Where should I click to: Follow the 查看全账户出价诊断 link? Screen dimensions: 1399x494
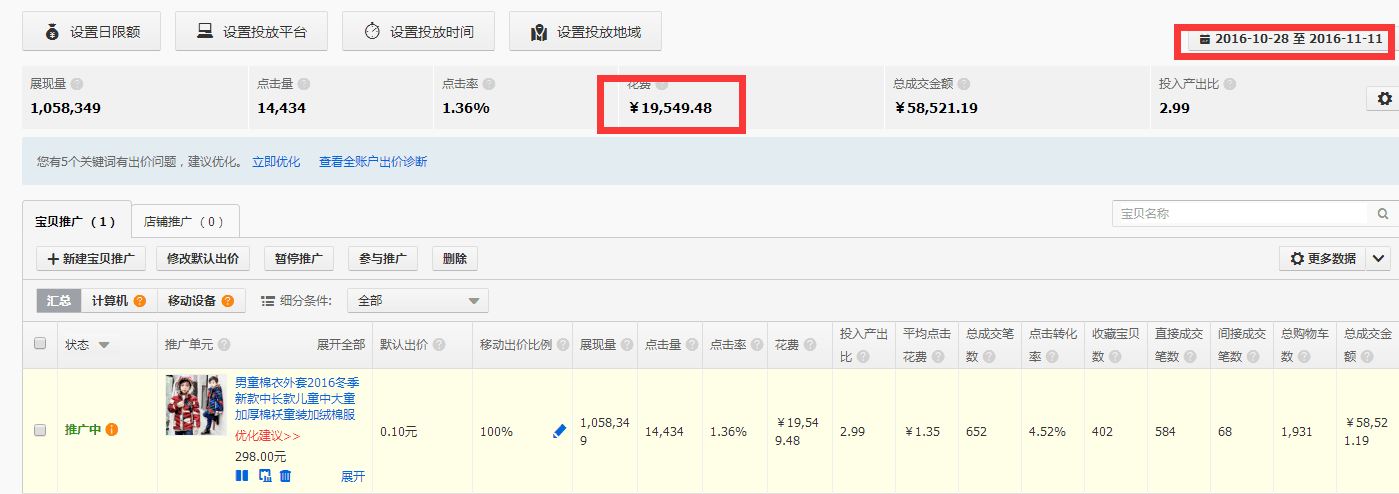point(373,161)
